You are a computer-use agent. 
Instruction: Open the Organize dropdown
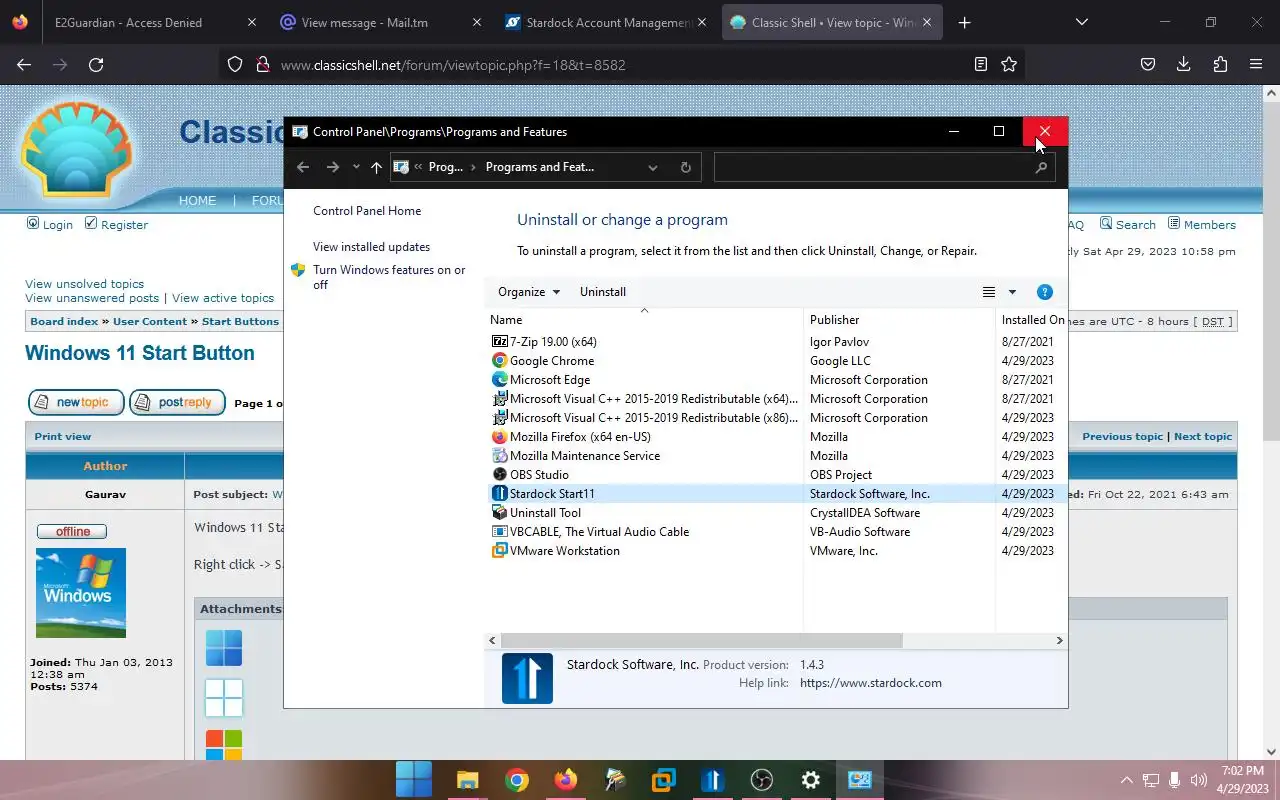(529, 292)
